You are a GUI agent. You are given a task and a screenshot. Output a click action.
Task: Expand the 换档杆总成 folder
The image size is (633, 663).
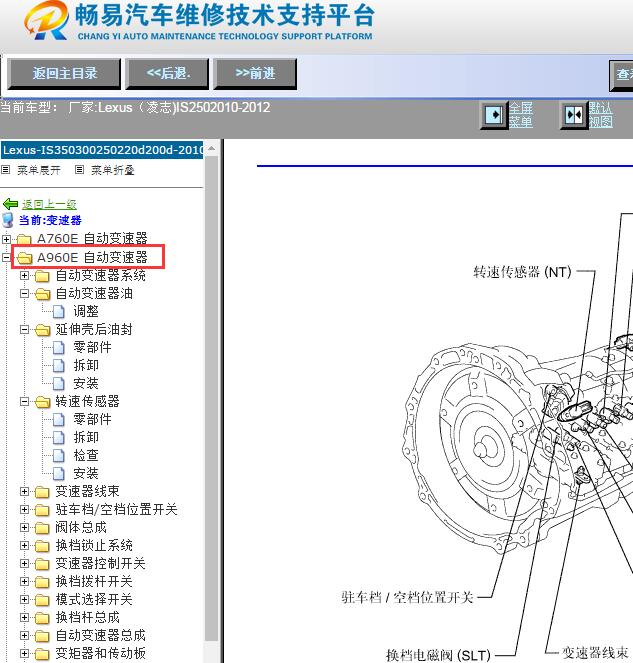click(x=25, y=617)
